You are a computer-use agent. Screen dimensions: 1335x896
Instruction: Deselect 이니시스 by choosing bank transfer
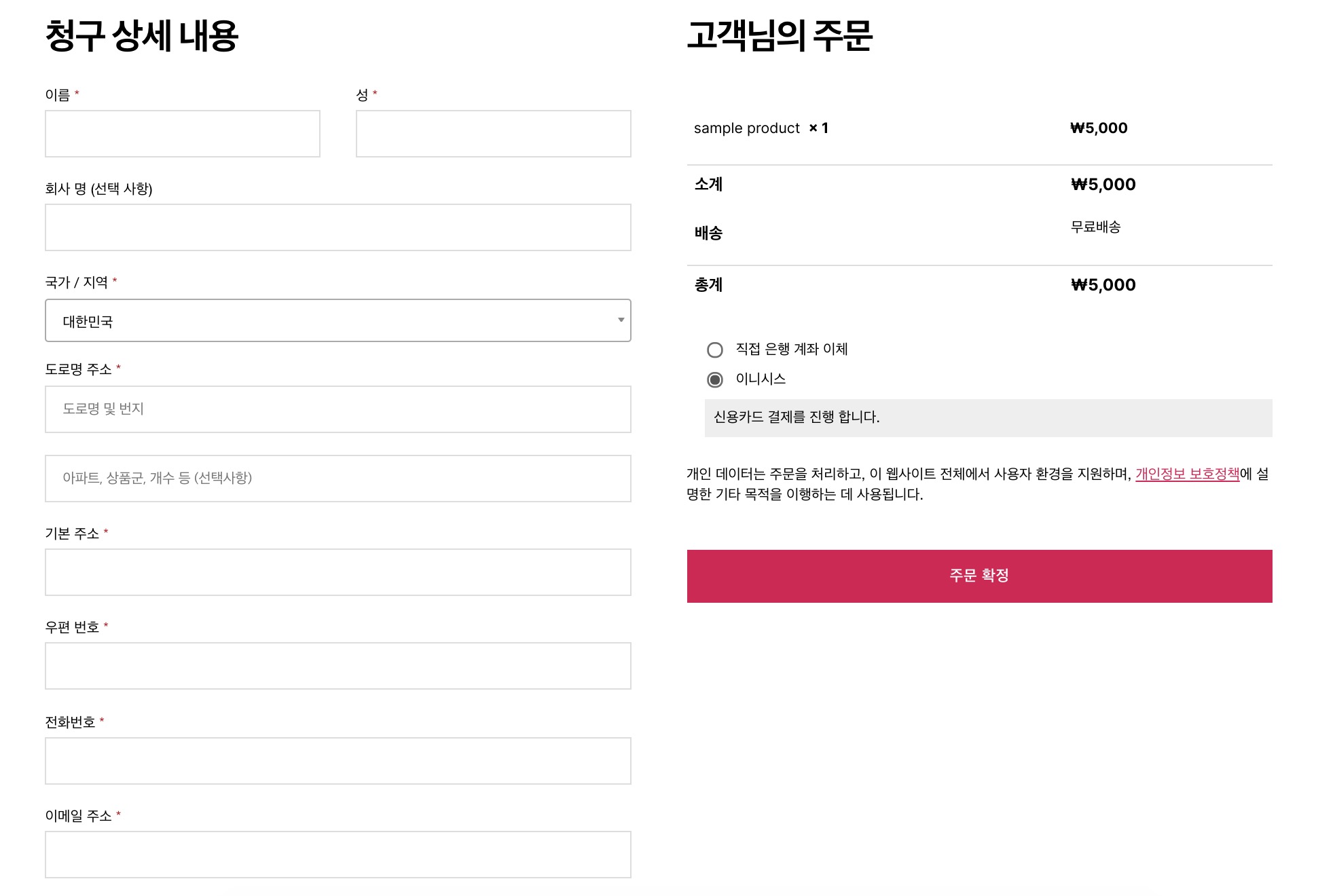715,349
